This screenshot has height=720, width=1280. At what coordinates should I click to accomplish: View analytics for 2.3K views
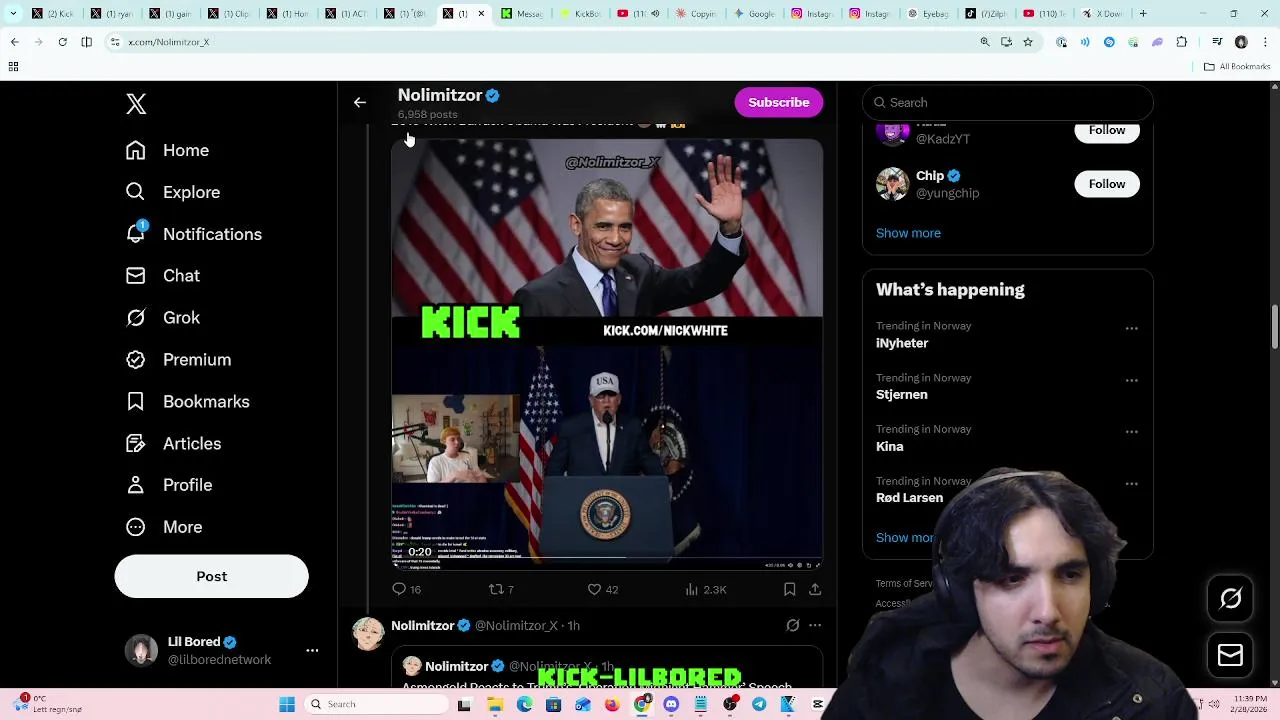click(x=706, y=589)
